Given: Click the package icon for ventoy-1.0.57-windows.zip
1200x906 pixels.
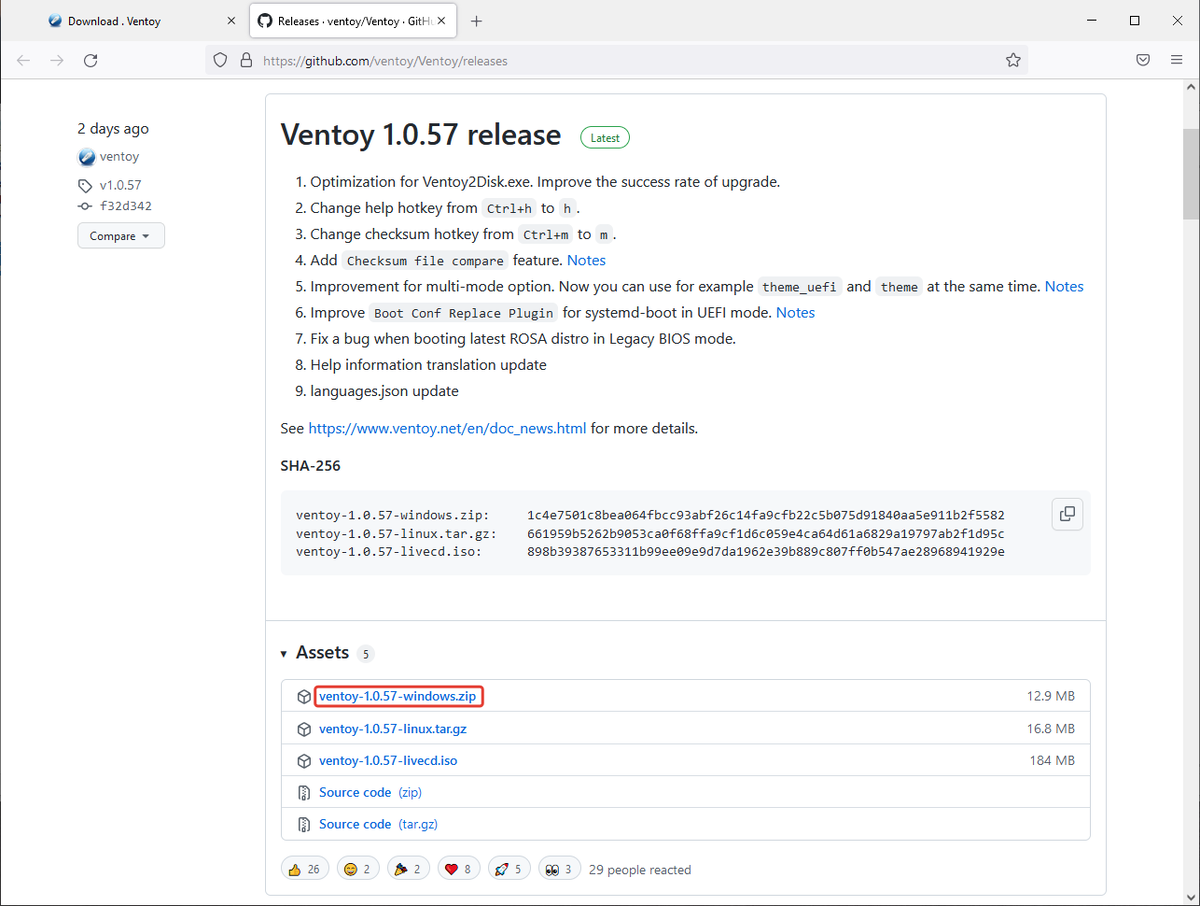Looking at the screenshot, I should (x=304, y=697).
